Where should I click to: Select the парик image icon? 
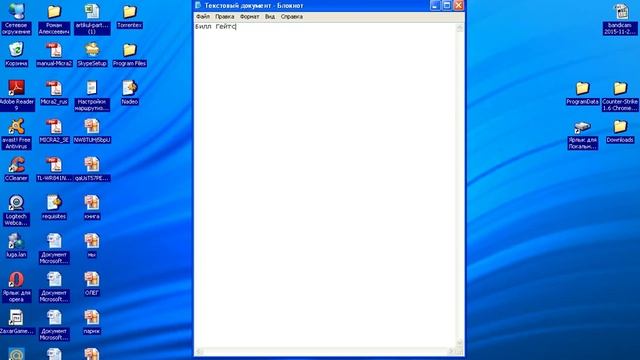pyautogui.click(x=92, y=322)
